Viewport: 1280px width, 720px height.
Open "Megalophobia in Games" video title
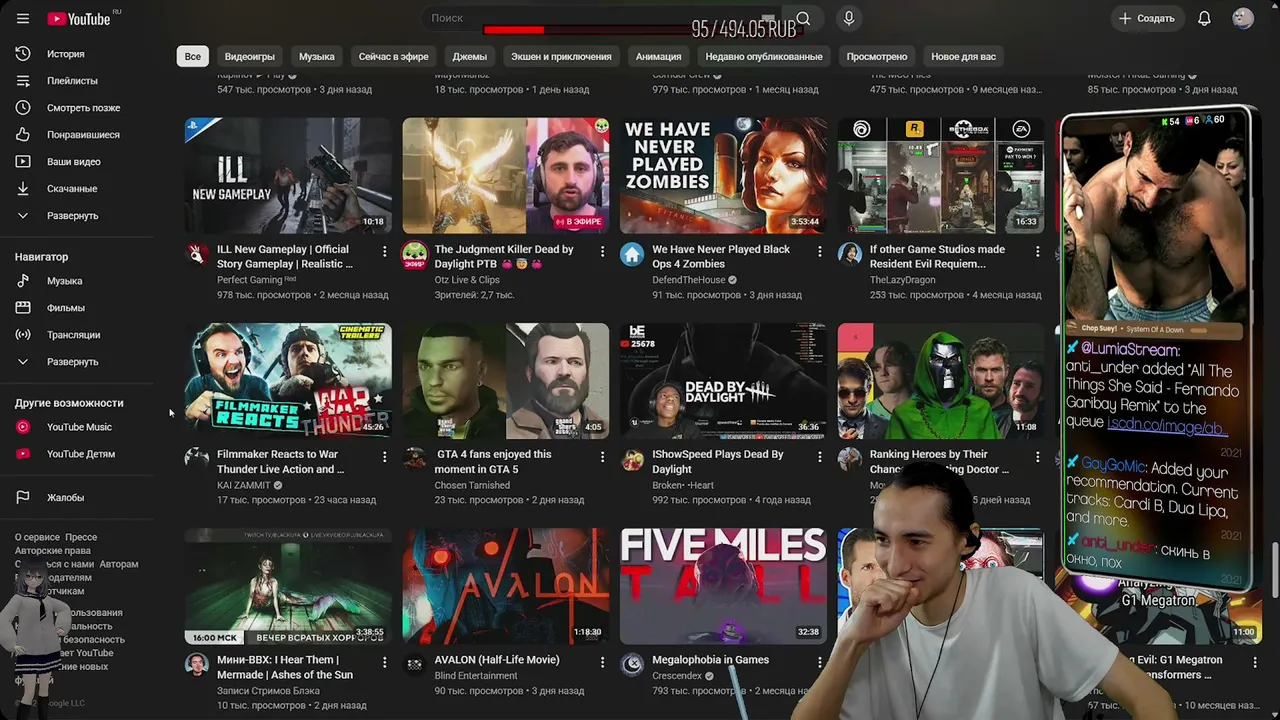711,660
